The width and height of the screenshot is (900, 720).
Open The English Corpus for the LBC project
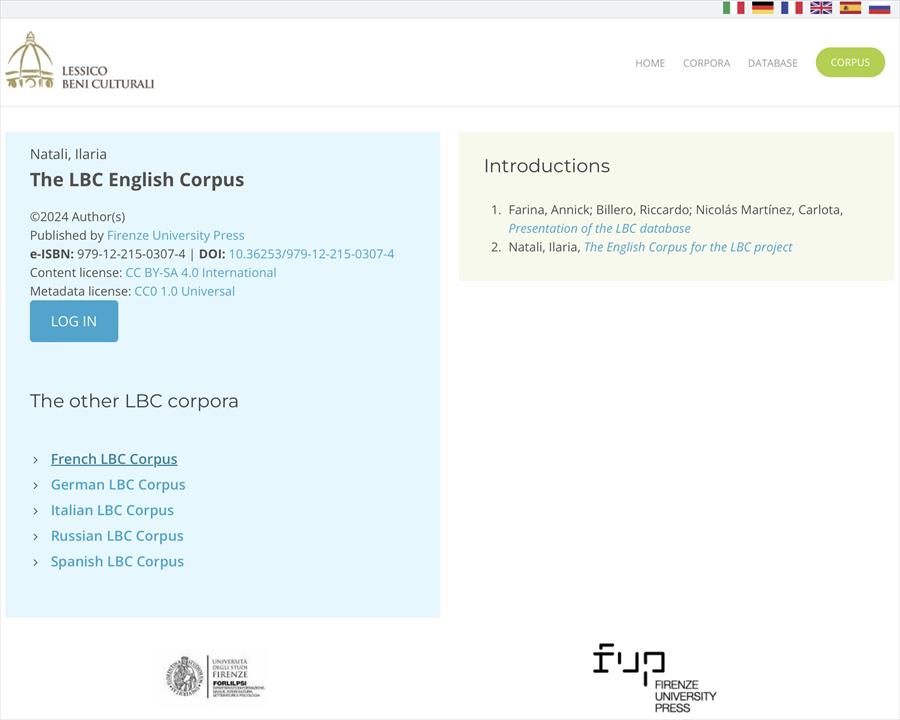tap(688, 247)
